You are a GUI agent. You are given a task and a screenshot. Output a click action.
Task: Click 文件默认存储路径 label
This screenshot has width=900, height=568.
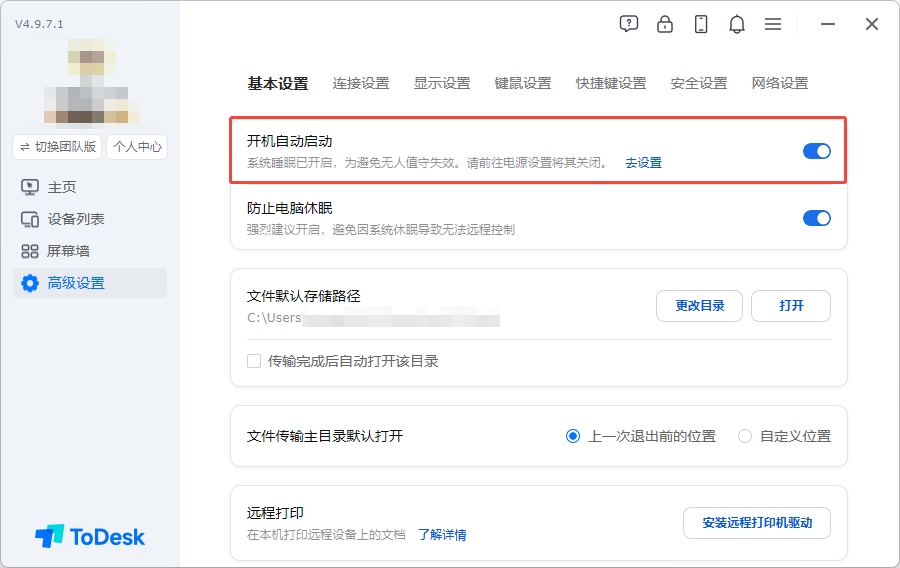coord(304,296)
